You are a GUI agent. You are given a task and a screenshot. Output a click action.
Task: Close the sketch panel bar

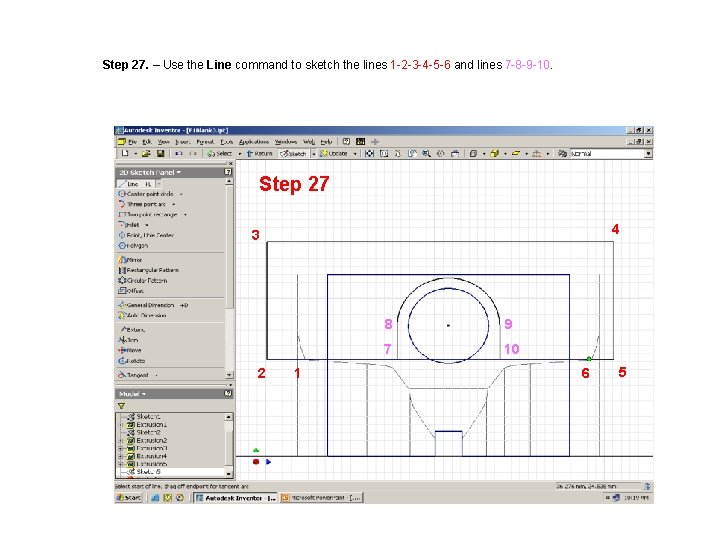coord(231,163)
